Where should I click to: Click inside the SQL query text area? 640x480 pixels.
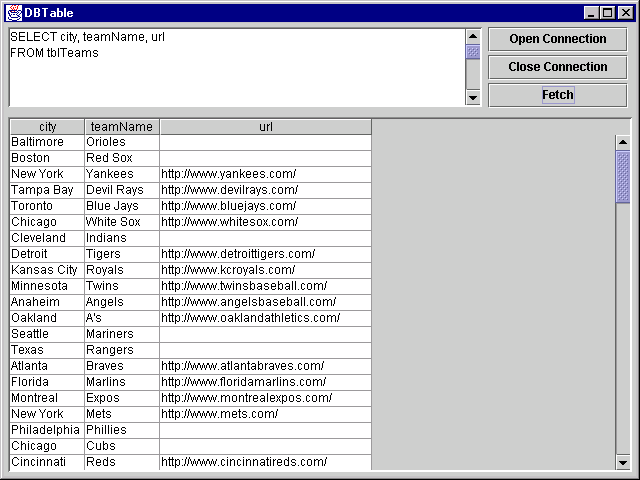[x=237, y=67]
